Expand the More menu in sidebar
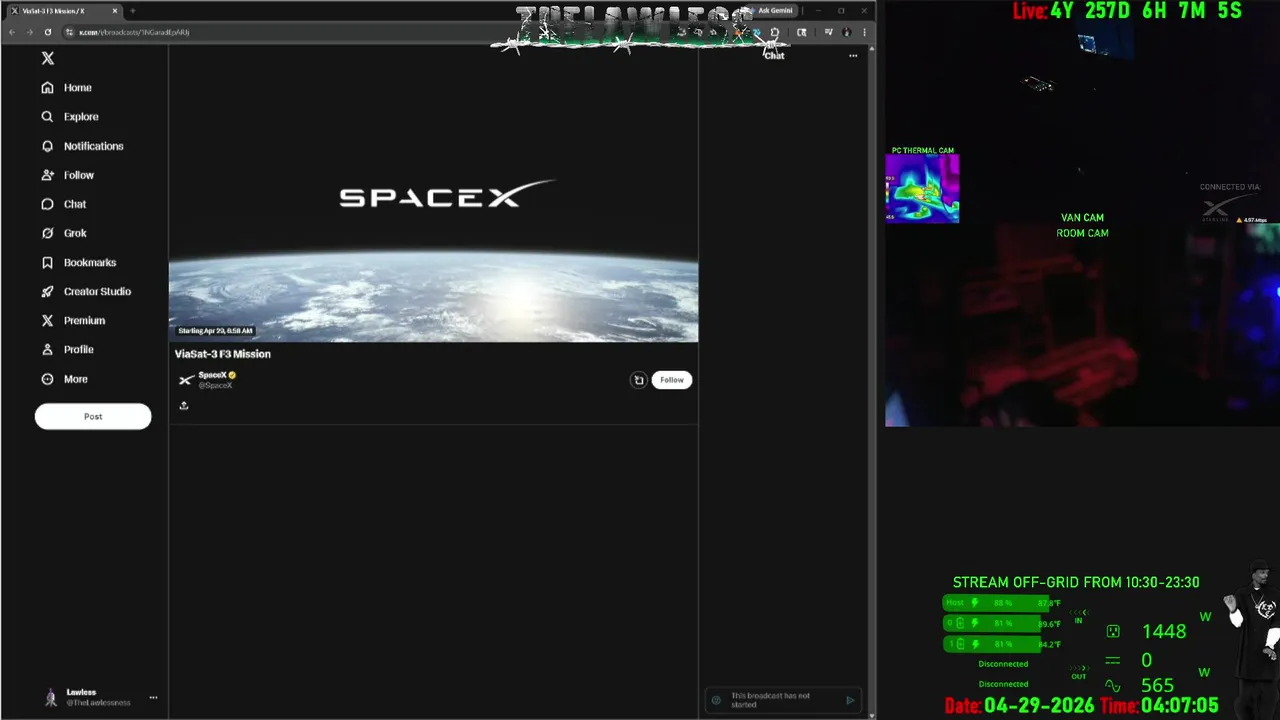Viewport: 1280px width, 720px height. tap(65, 379)
